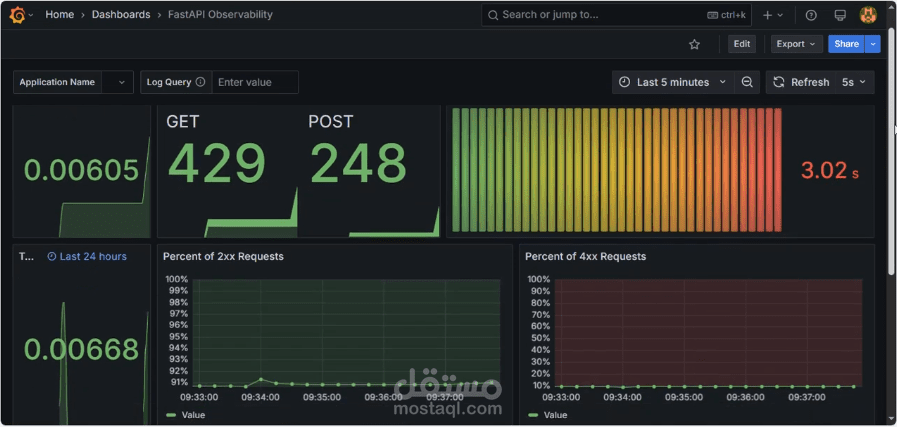Open the news monitor icon
The image size is (897, 427).
coord(840,15)
